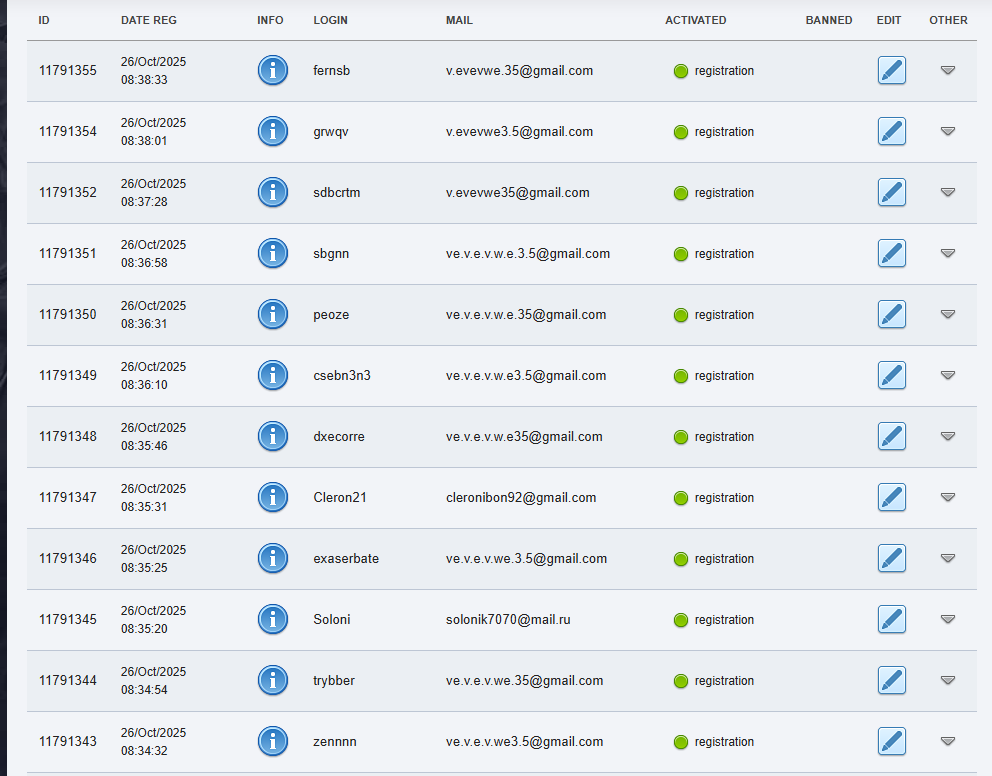992x776 pixels.
Task: Open info for user grwqv
Action: pos(273,132)
